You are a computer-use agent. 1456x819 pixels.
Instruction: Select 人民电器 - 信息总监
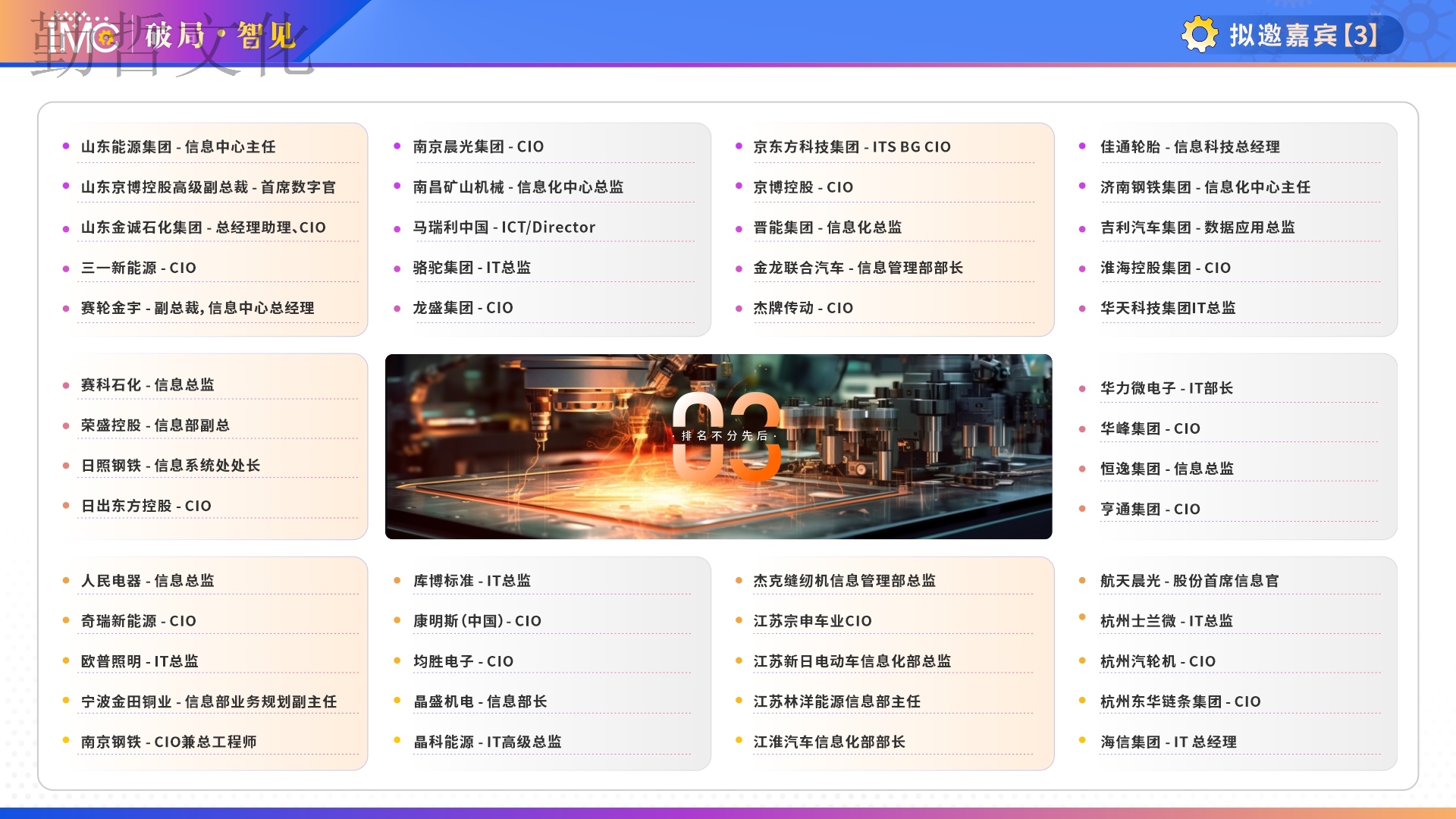148,581
